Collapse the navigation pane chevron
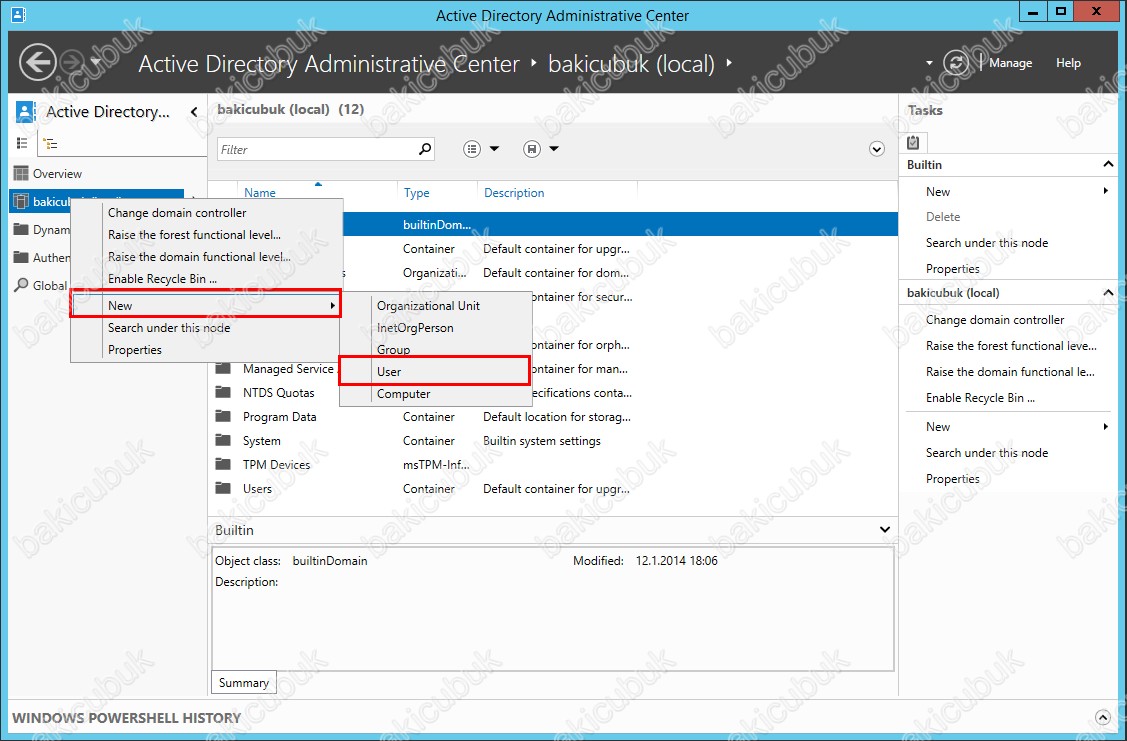The image size is (1127, 741). (x=193, y=112)
